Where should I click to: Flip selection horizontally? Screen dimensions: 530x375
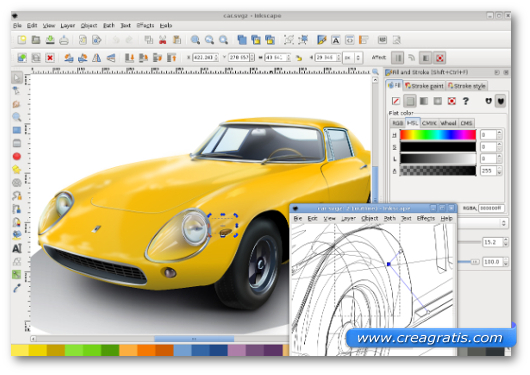[x=97, y=58]
